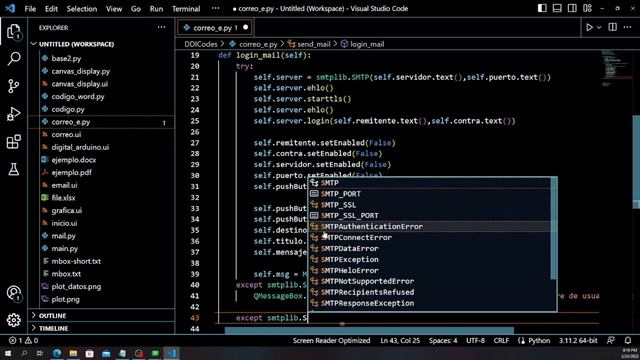Open taskbar search icon
The image size is (640, 360).
click(24, 353)
